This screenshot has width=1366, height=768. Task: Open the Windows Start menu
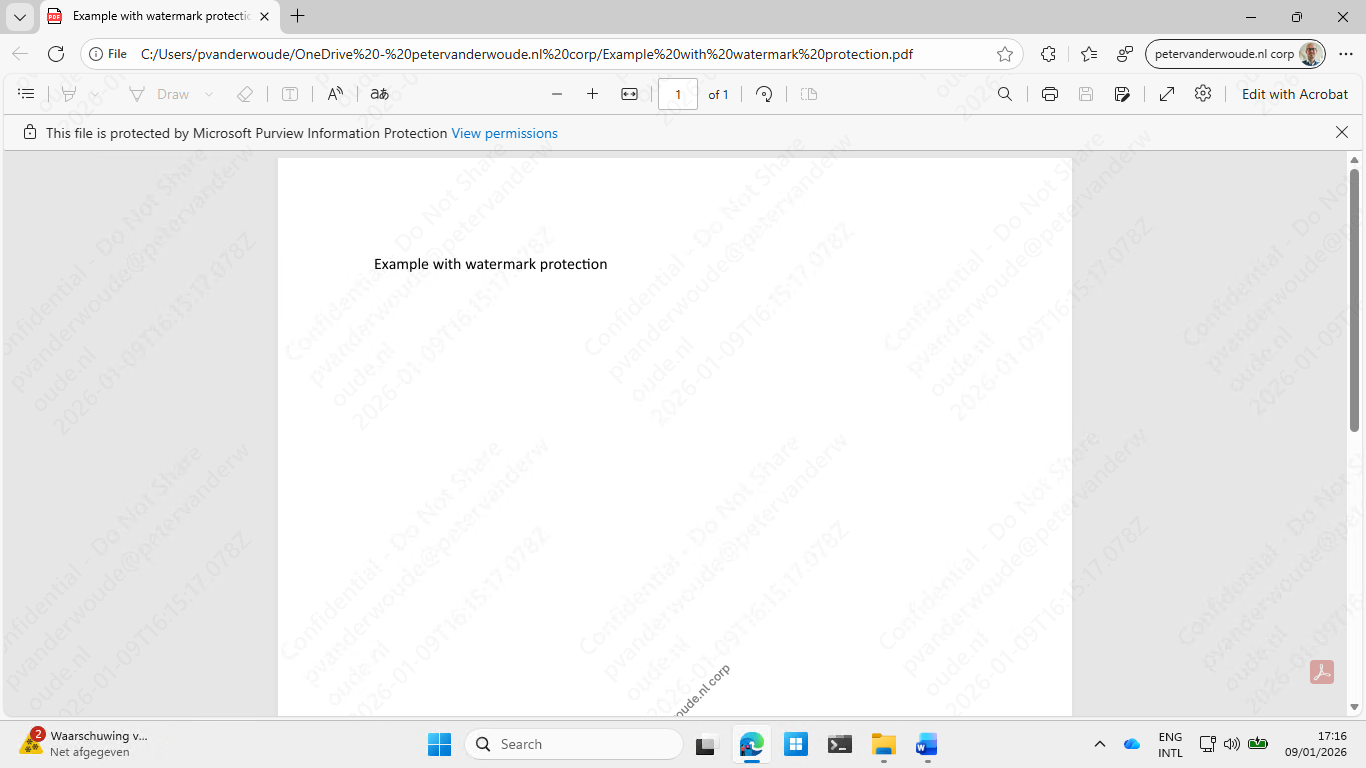coord(439,744)
